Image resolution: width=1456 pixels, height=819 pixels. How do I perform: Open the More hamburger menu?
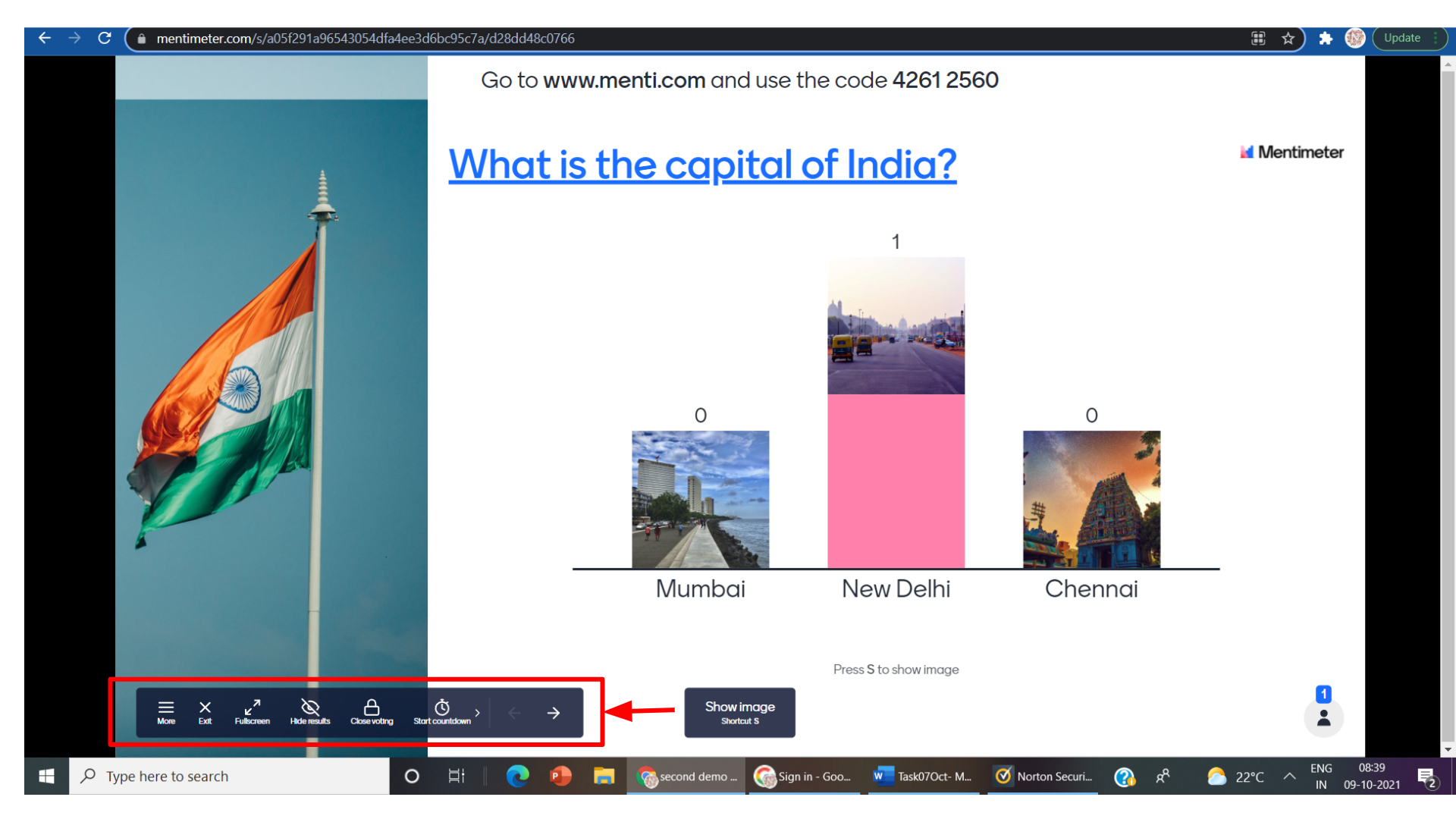(165, 711)
